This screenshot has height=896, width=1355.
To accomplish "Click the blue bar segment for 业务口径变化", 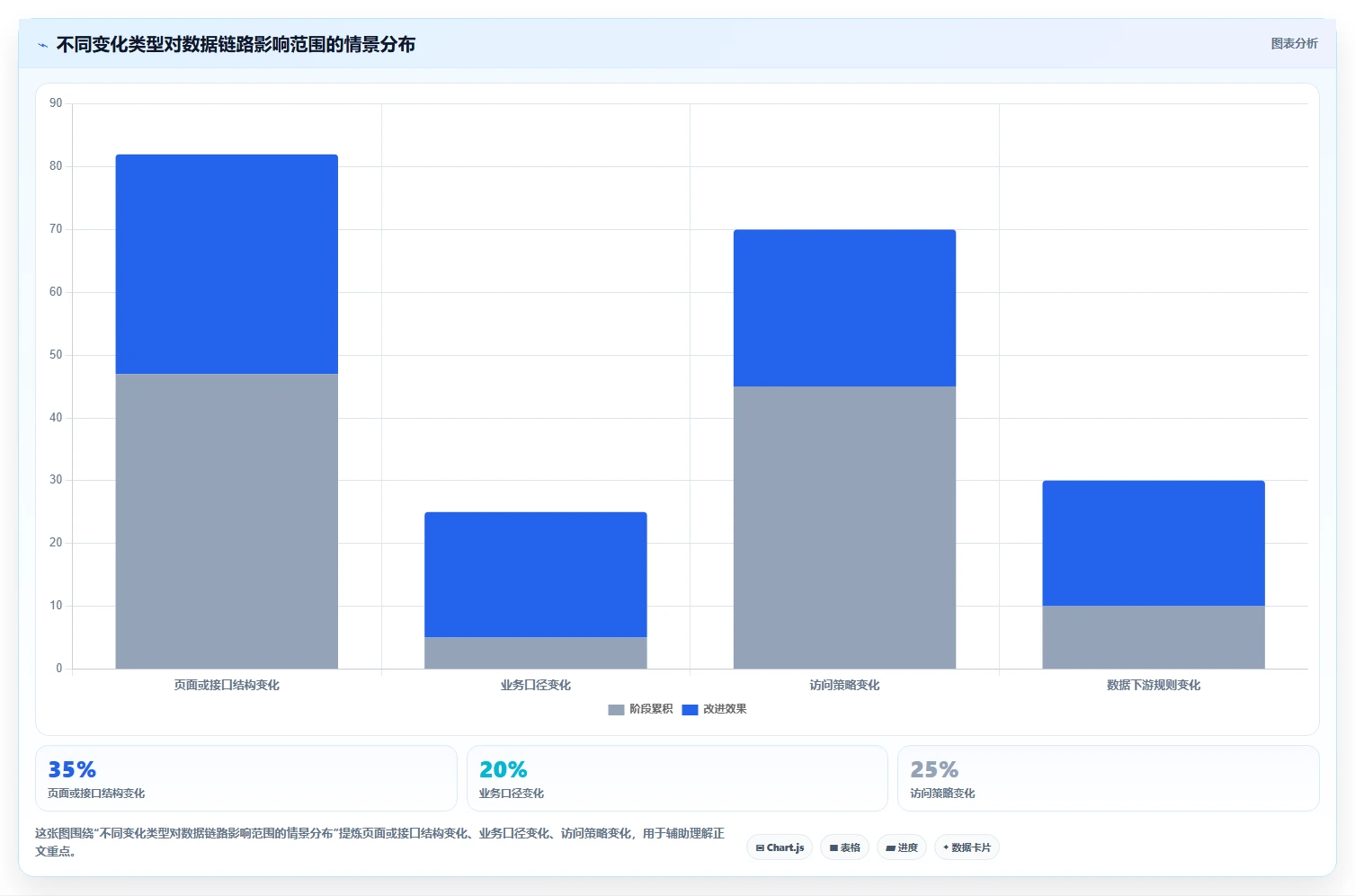I will (536, 574).
